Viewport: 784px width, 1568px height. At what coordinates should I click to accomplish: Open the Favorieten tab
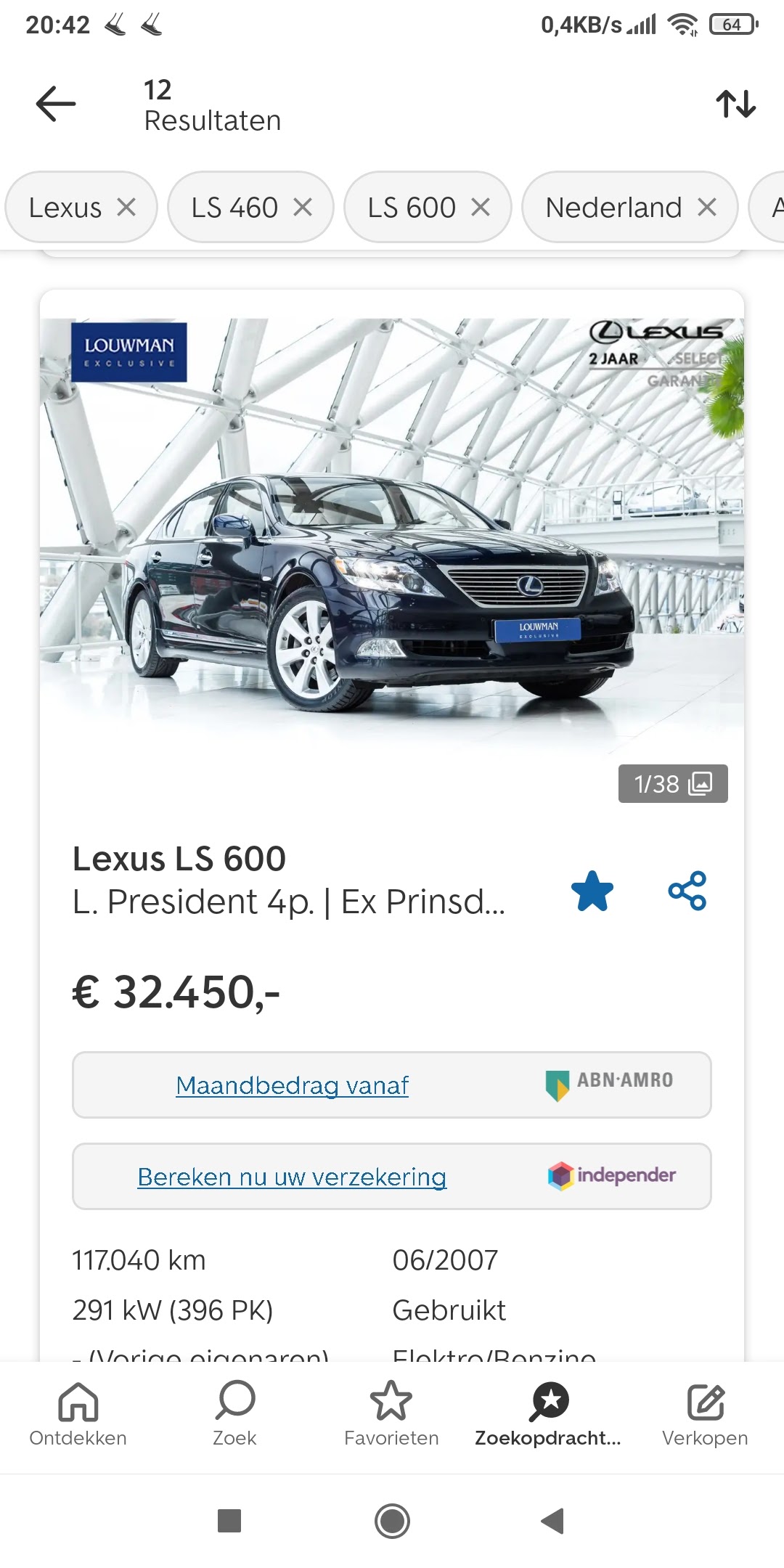pos(391,1414)
